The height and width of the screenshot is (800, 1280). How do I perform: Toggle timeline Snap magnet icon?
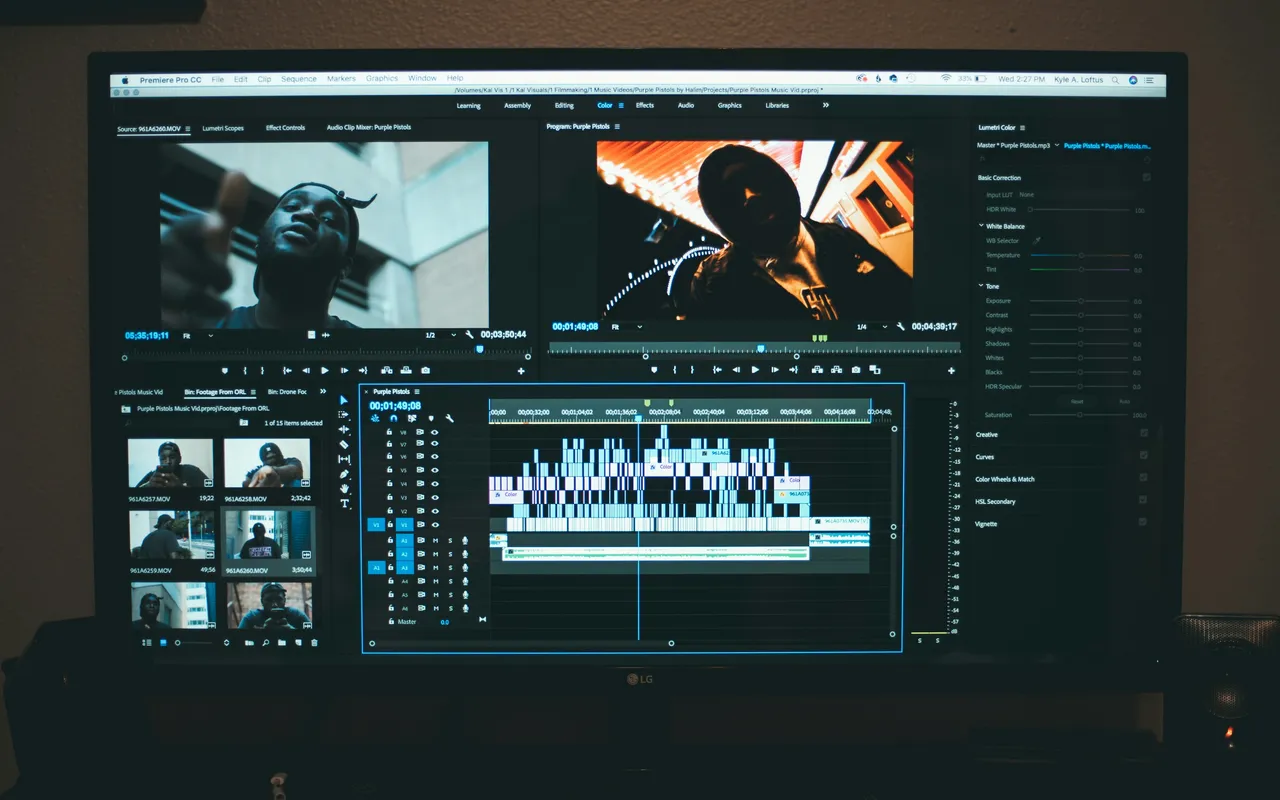coord(394,418)
